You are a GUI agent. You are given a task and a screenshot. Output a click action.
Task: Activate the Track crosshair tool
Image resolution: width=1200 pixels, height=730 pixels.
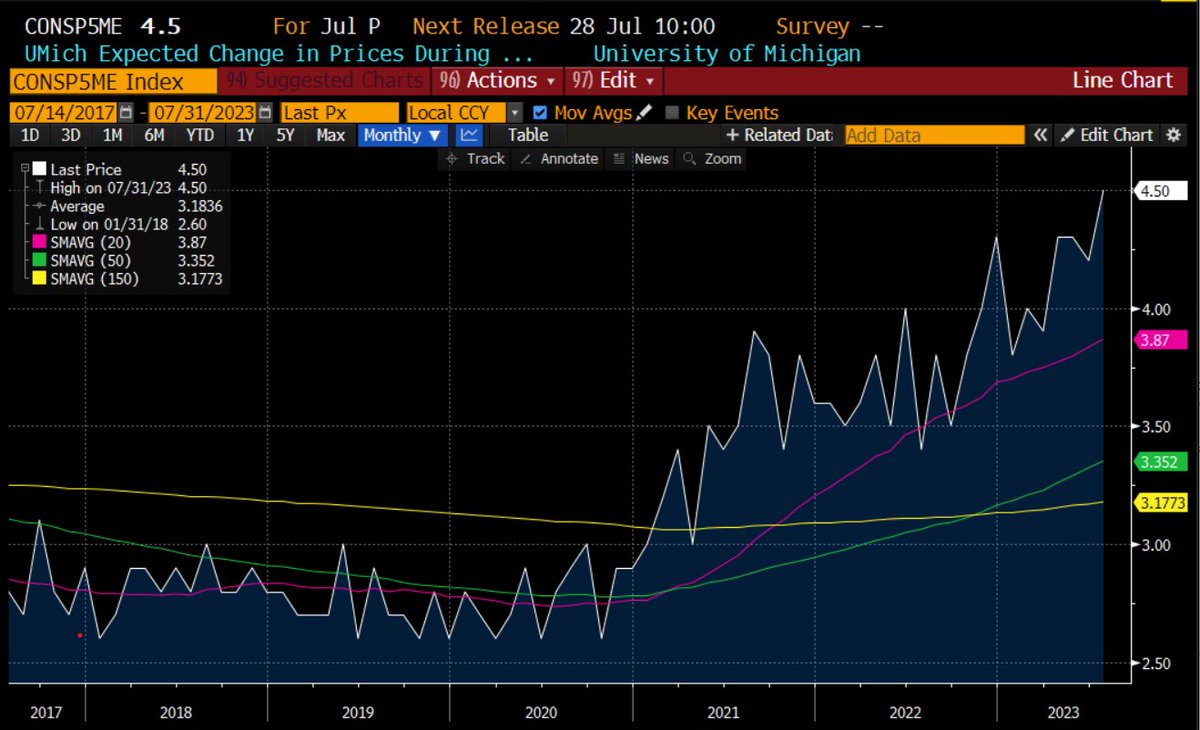tap(474, 159)
